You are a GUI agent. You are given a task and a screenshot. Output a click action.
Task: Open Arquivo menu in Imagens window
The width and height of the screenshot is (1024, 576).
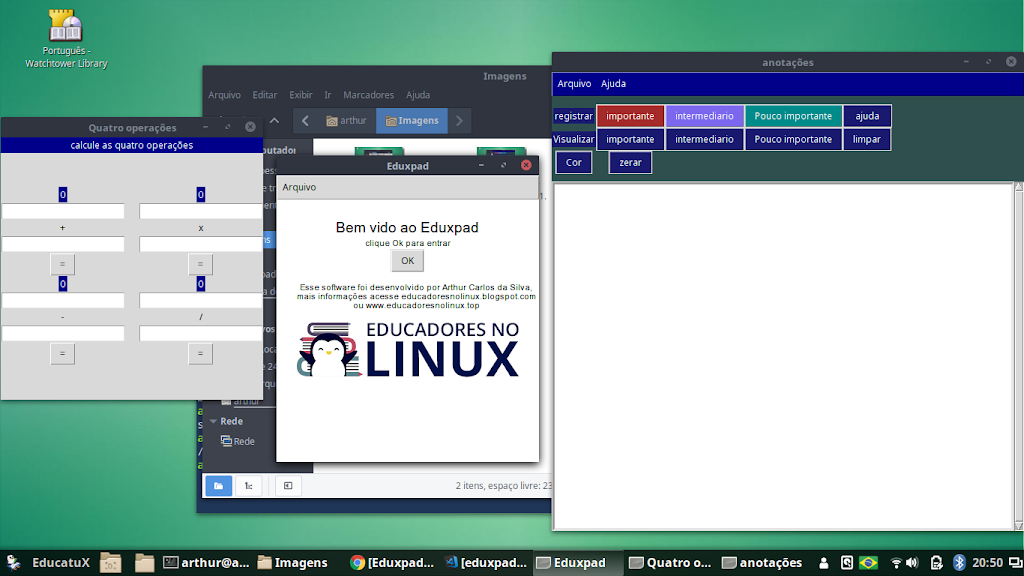coord(225,95)
